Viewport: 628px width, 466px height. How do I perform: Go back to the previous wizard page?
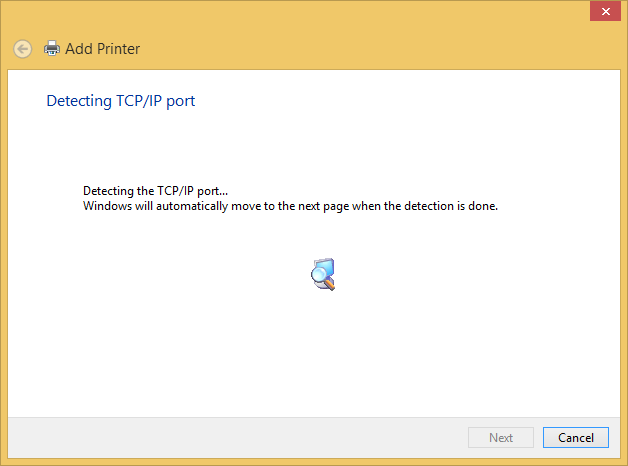(x=22, y=49)
